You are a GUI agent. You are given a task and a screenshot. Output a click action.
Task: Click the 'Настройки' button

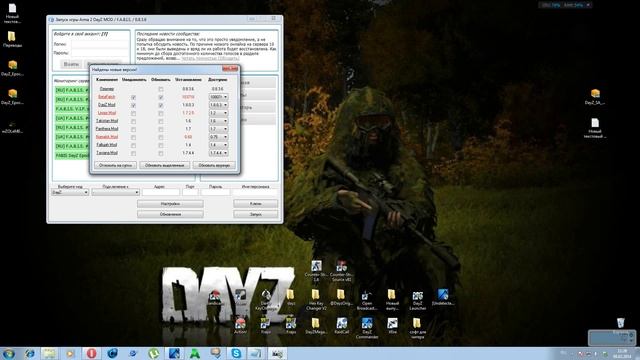click(x=170, y=203)
